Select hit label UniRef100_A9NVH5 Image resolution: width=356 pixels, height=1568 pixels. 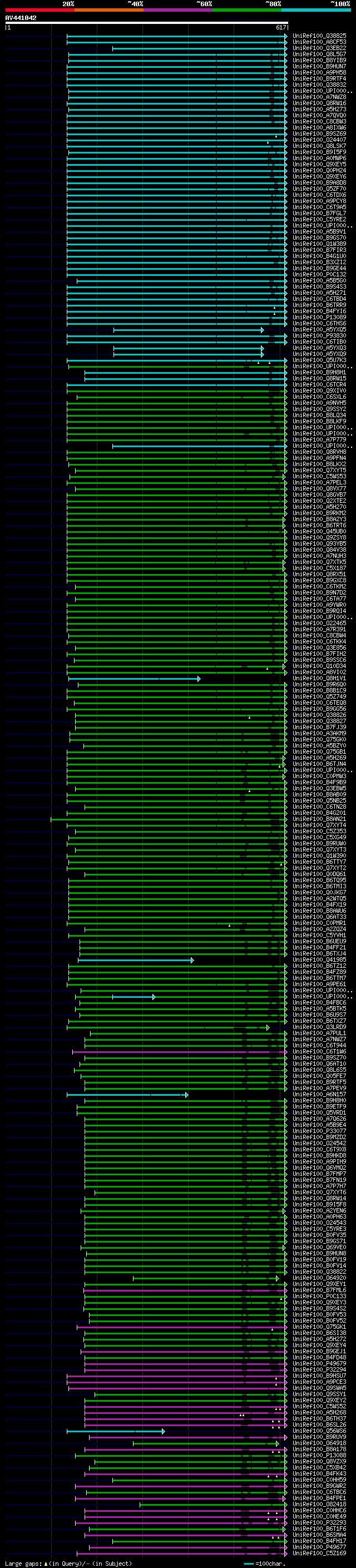pos(319,403)
